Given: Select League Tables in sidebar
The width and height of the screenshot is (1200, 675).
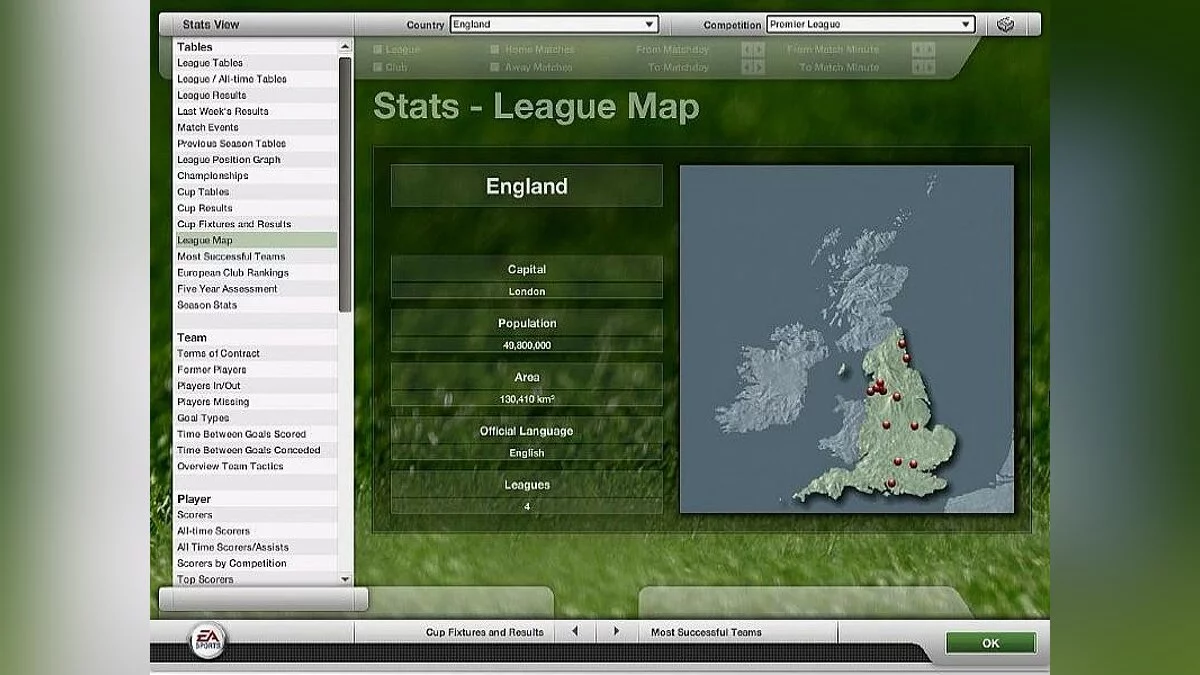Looking at the screenshot, I should (x=255, y=63).
